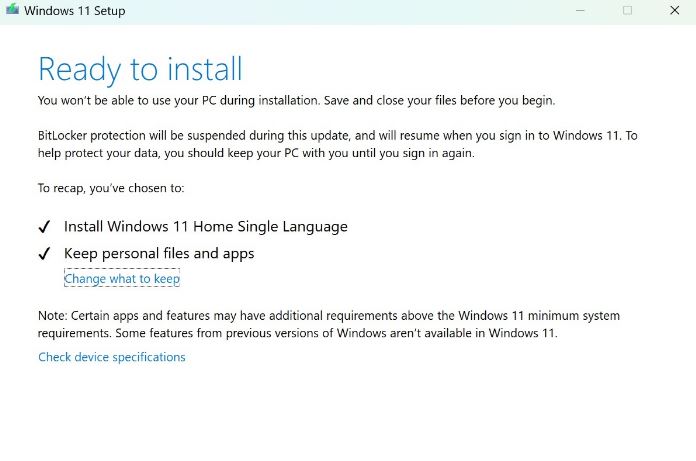The height and width of the screenshot is (461, 696).
Task: Click the checkmark beside Install Windows 11 Home
Action: 45,227
